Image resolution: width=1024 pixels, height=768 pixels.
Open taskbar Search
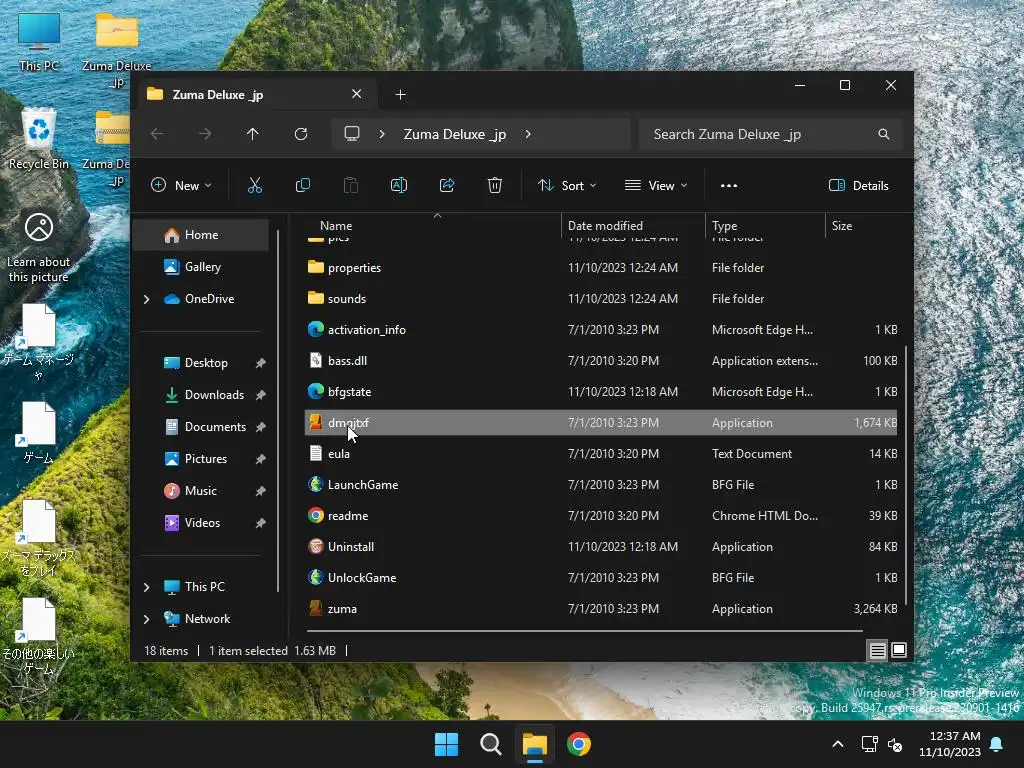coord(490,744)
